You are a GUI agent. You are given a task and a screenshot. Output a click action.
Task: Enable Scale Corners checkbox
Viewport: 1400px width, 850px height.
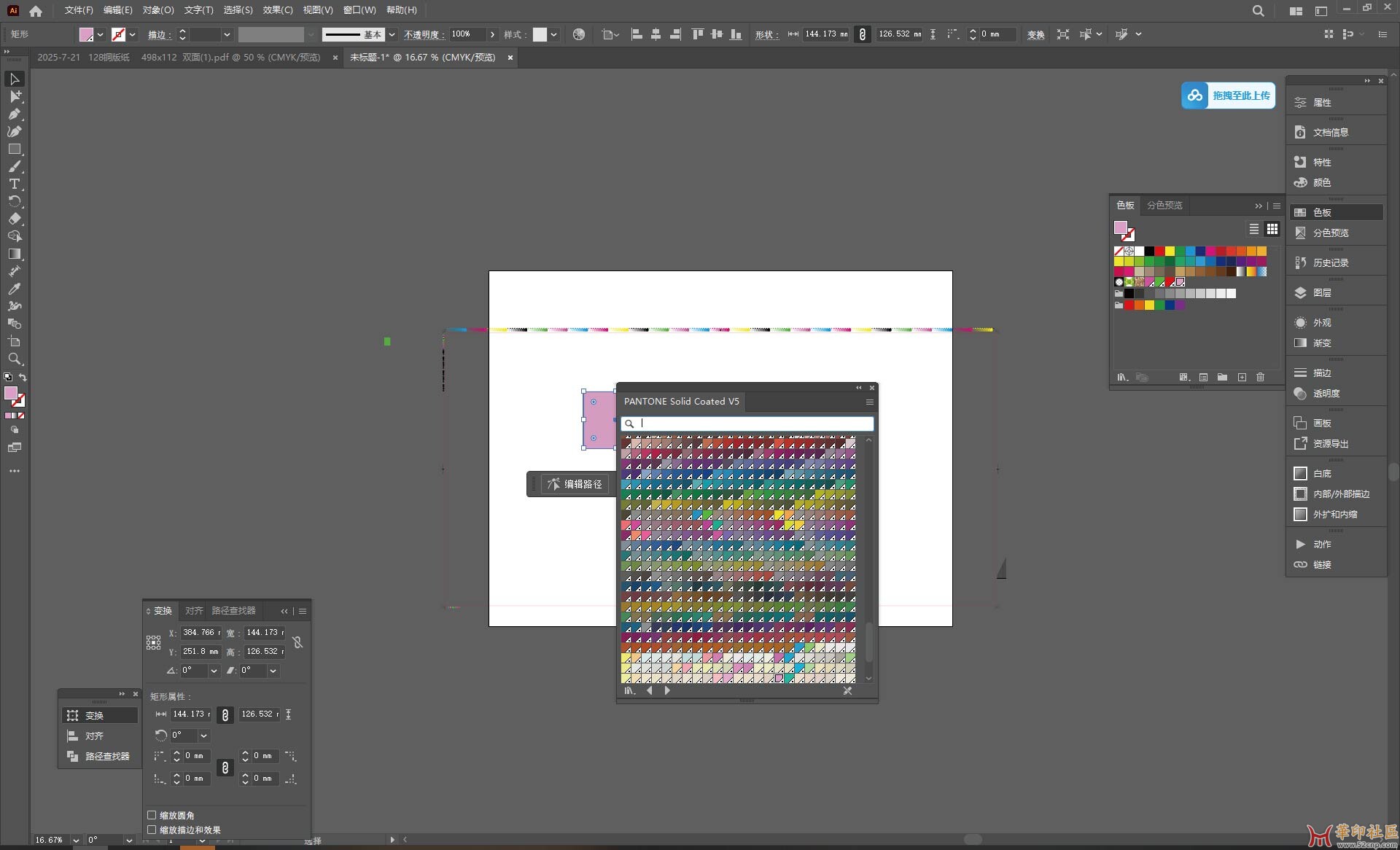[152, 815]
